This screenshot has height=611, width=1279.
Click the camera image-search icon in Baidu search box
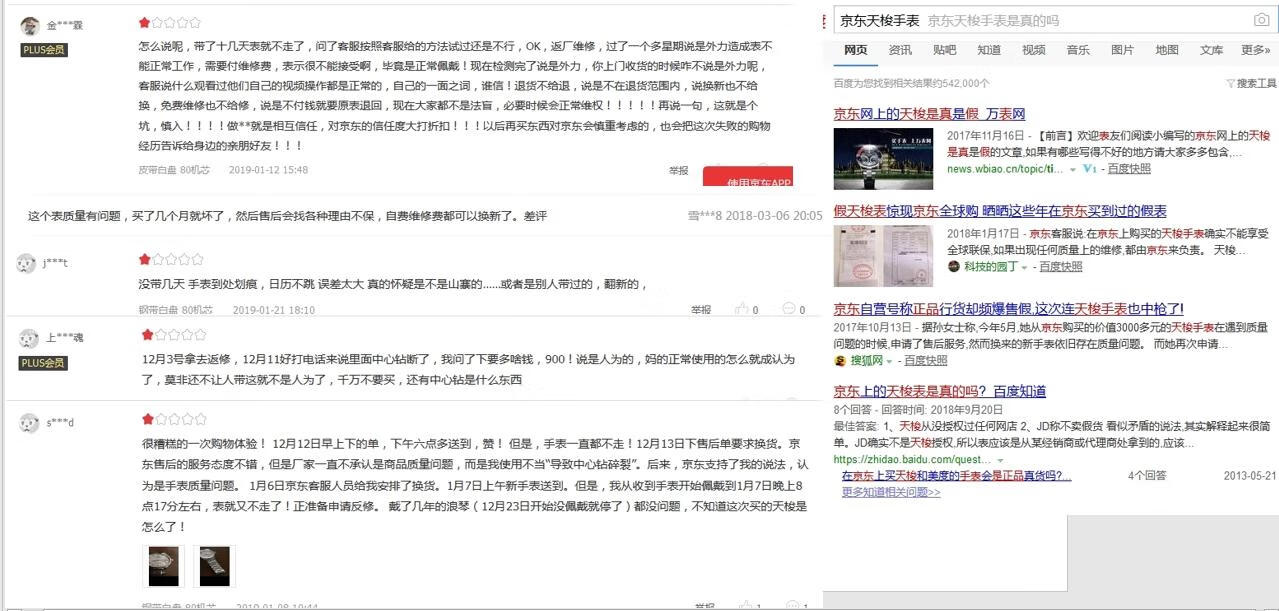coord(1262,20)
